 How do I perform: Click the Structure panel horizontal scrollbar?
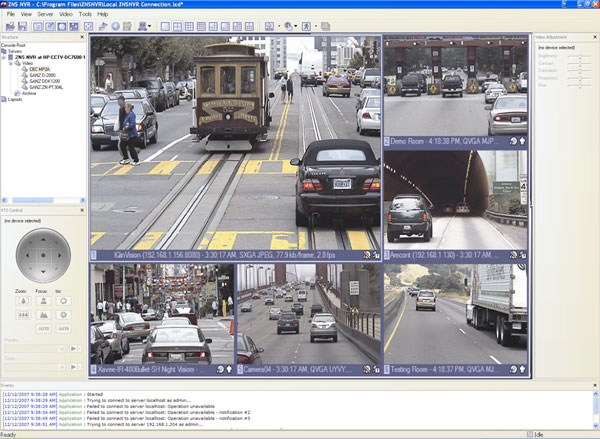pyautogui.click(x=44, y=200)
